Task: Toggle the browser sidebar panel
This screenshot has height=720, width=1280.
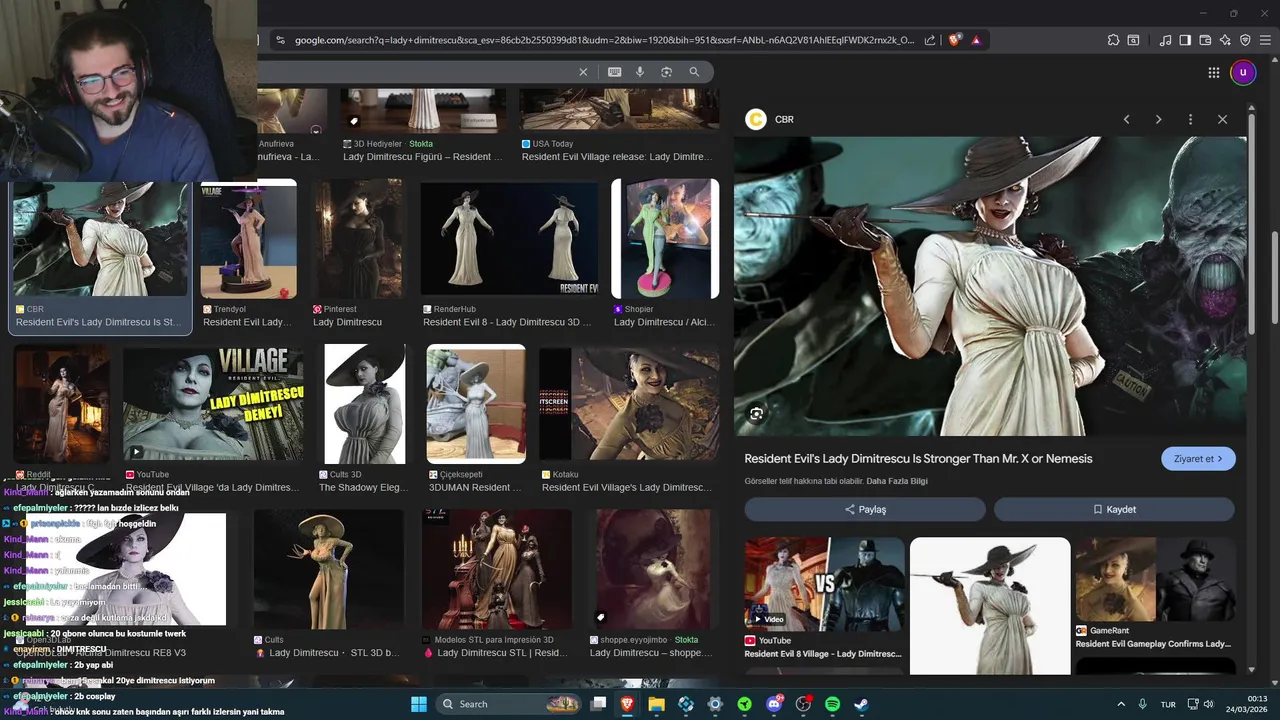Action: coord(1185,40)
